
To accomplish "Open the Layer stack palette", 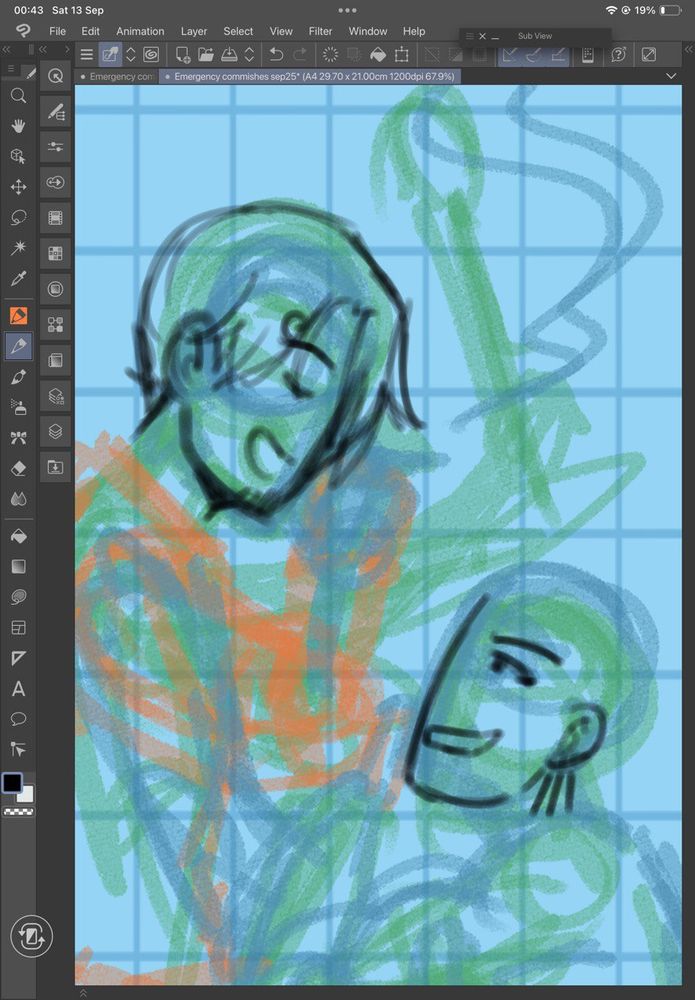I will click(55, 432).
